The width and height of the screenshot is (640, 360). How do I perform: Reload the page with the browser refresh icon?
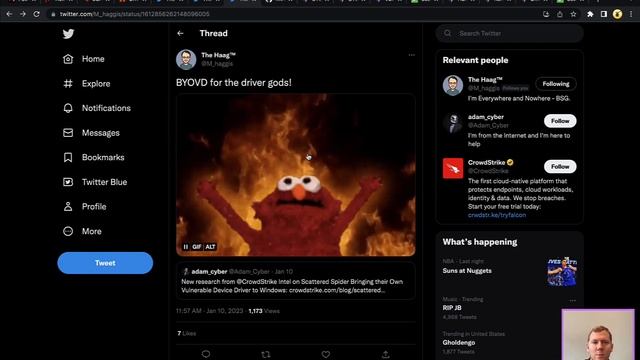pos(36,14)
